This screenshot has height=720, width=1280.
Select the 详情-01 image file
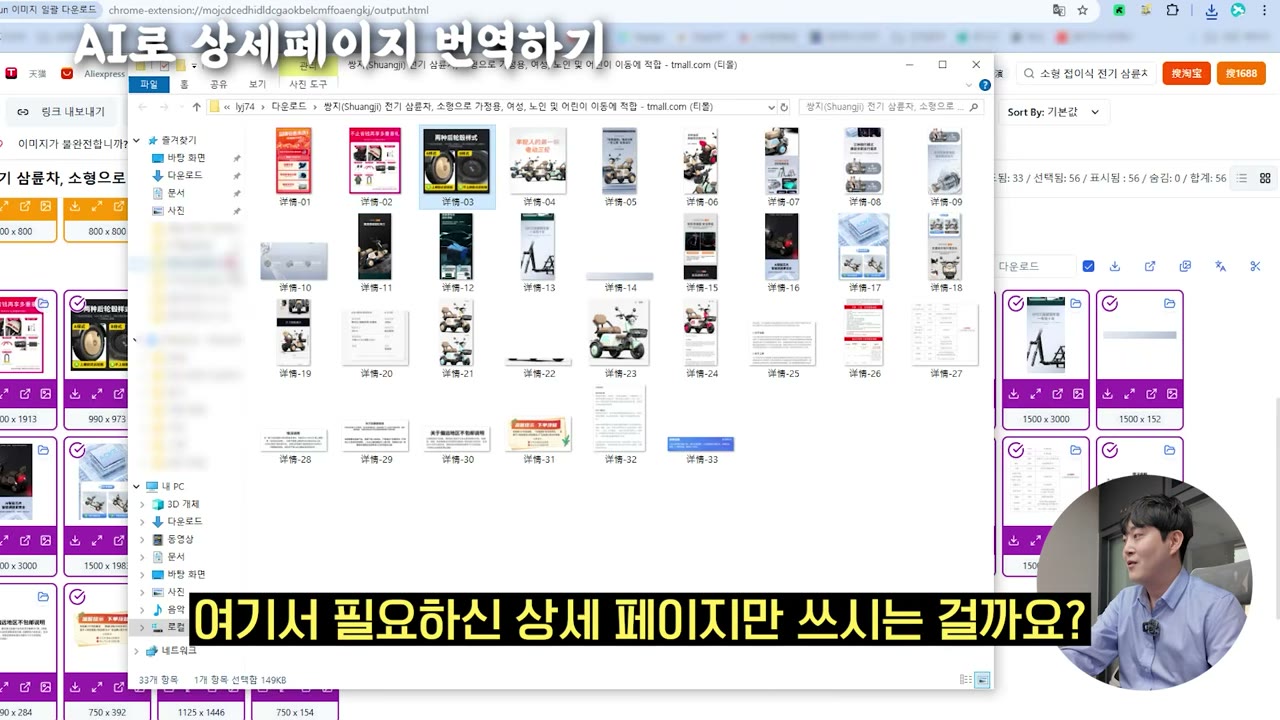(294, 167)
